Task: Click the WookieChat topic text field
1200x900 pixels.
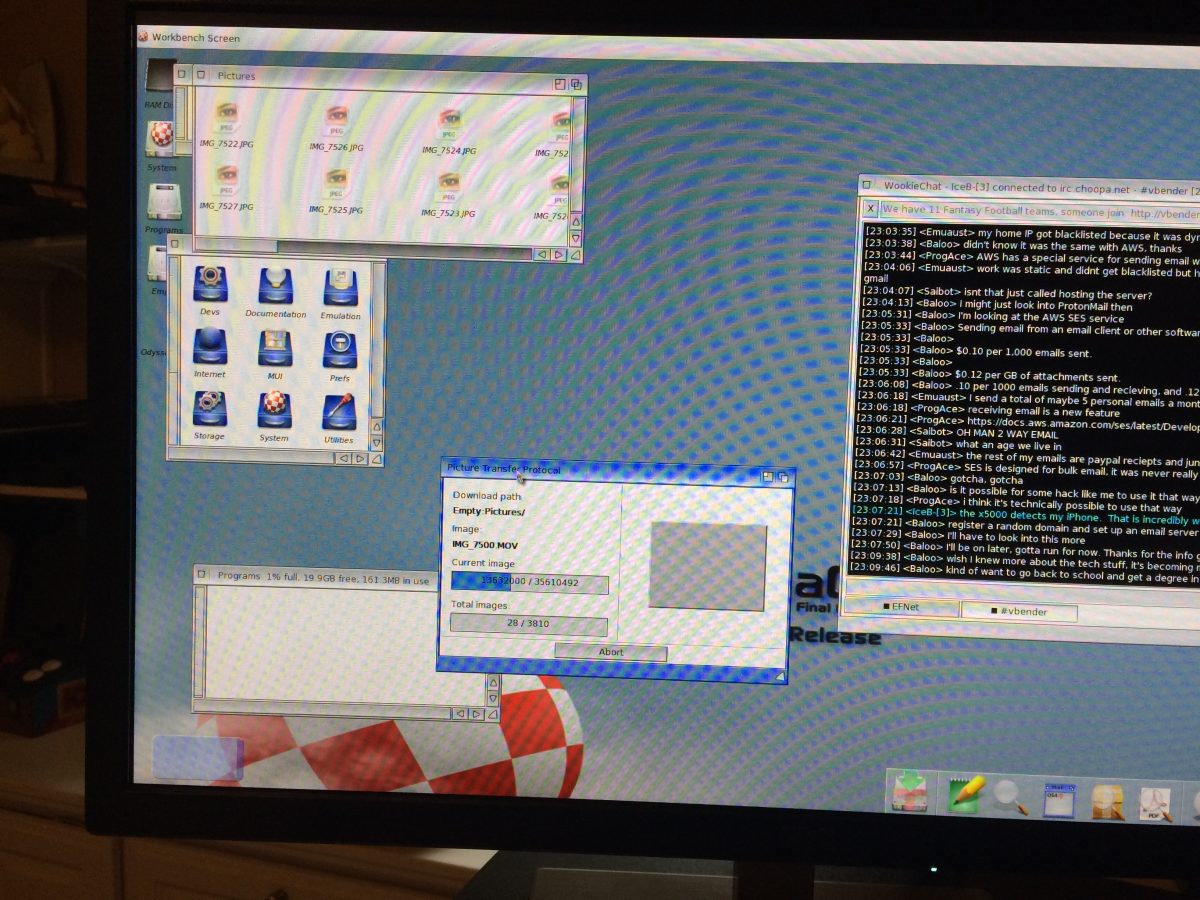Action: (x=1040, y=212)
